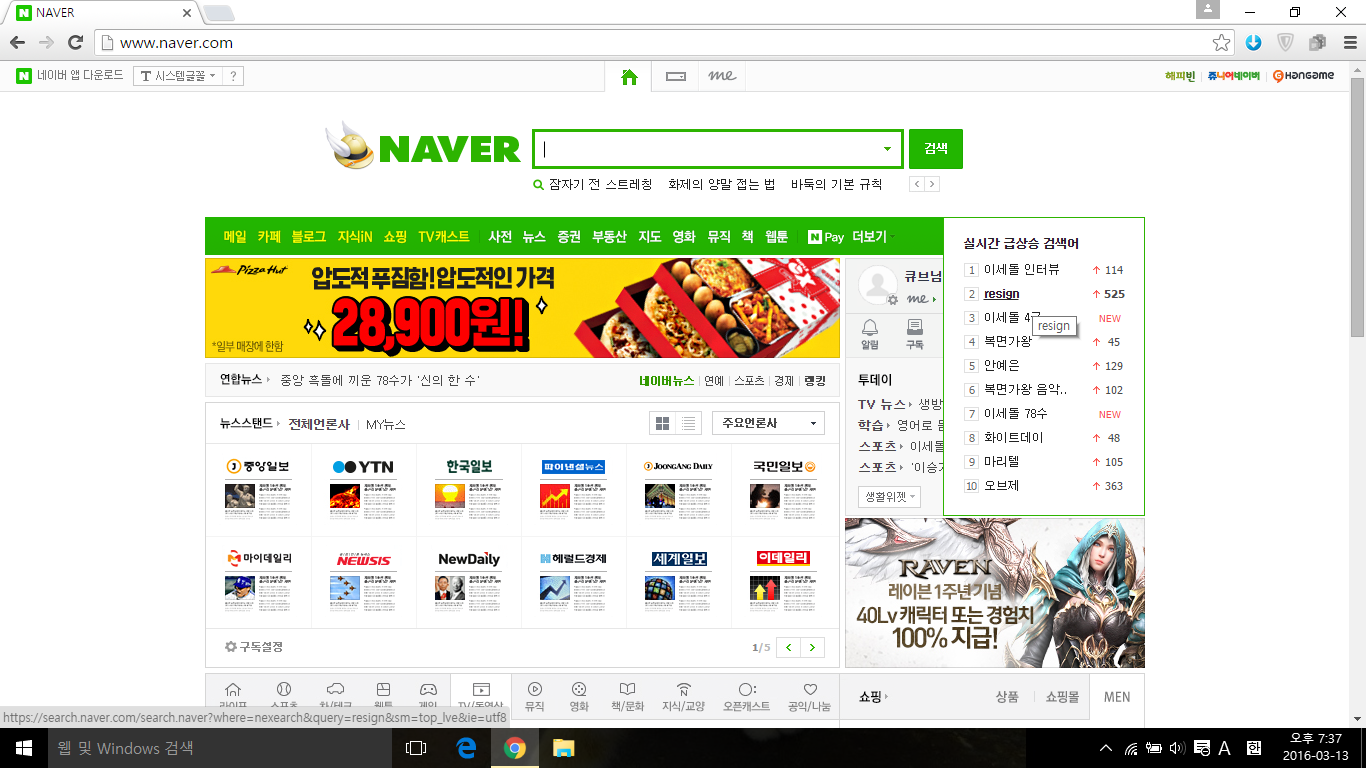The width and height of the screenshot is (1366, 768).
Task: Select the MY뉴스 tab
Action: [x=386, y=424]
